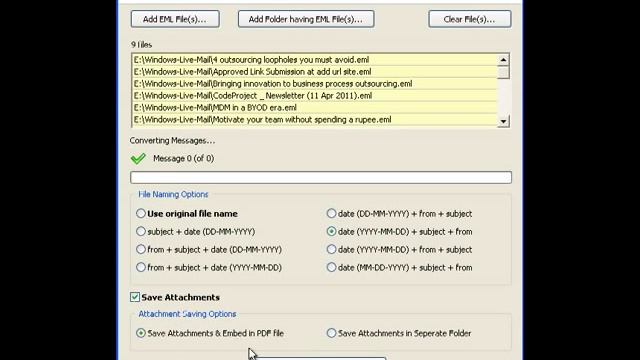Screen dimensions: 640x360
Task: Select 'CodeProject _ Newsletter (11 Apr 2011).eml' row
Action: coord(315,96)
